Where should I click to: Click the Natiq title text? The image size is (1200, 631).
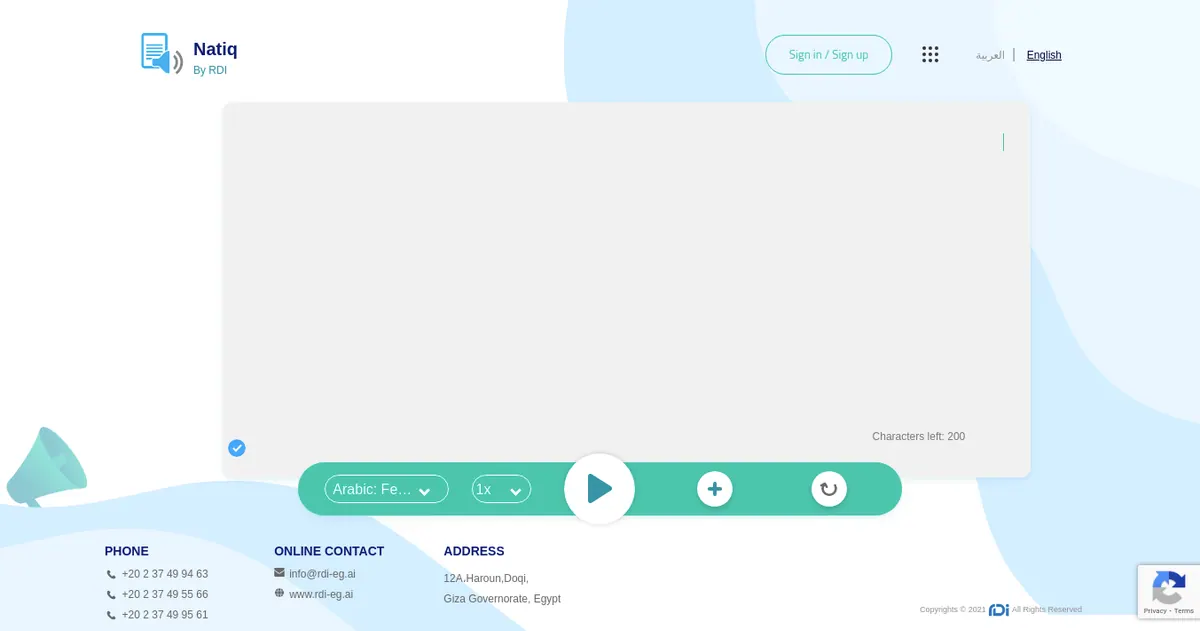pyautogui.click(x=215, y=49)
